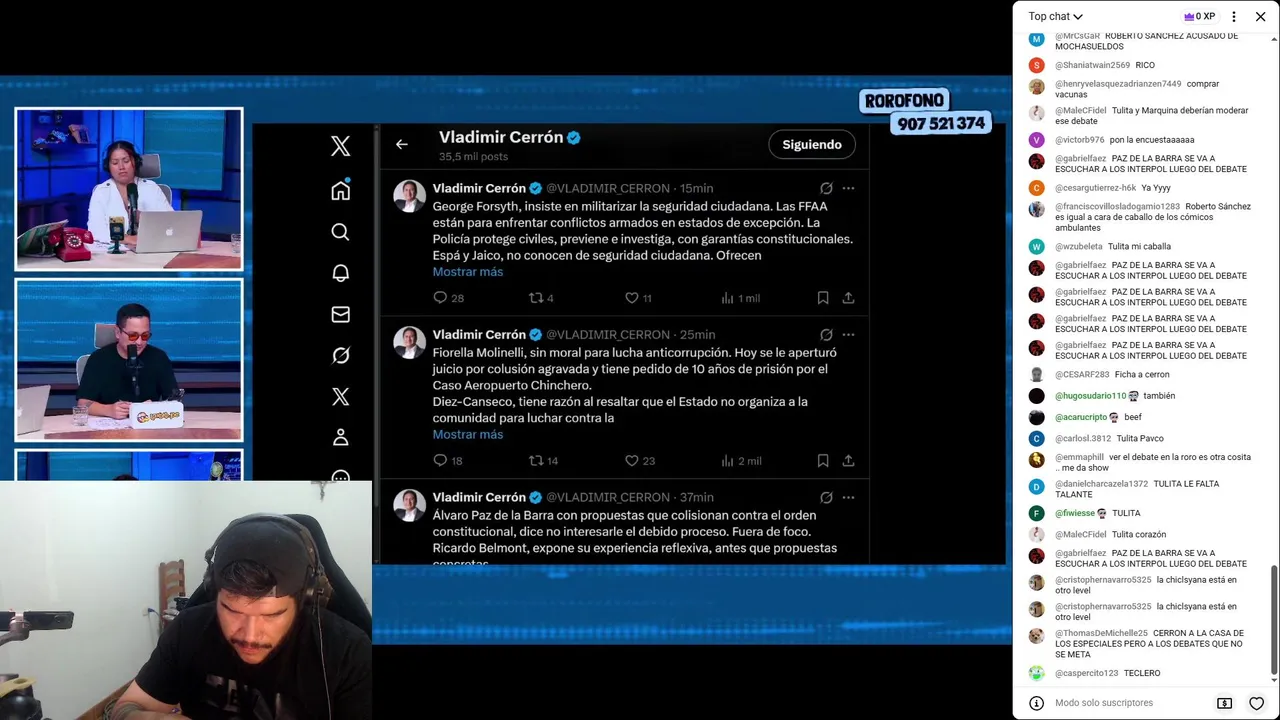Click the chat message input field
1280x720 pixels.
(1127, 703)
